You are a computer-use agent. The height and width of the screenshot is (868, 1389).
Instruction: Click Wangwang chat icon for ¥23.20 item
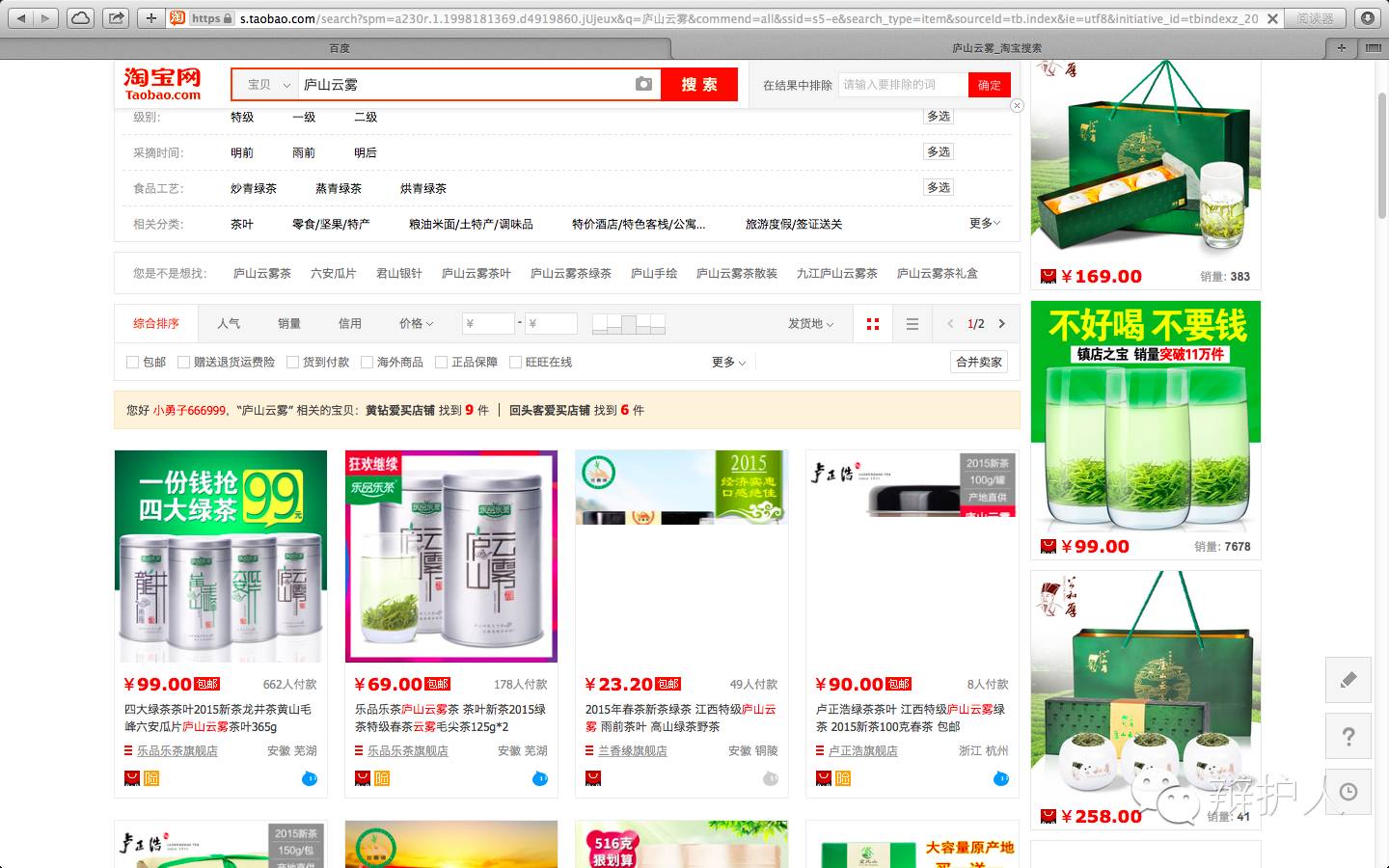point(771,778)
